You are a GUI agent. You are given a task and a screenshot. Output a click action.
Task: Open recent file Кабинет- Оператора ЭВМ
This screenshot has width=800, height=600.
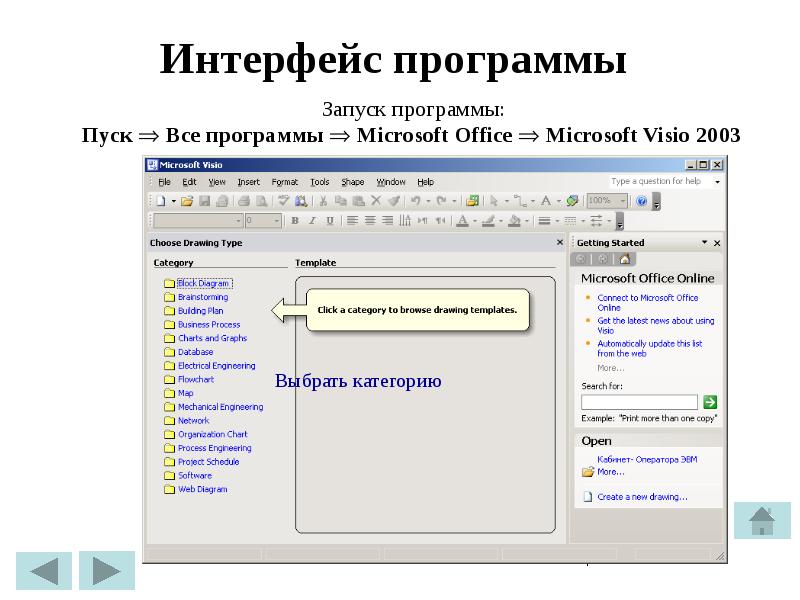click(647, 460)
